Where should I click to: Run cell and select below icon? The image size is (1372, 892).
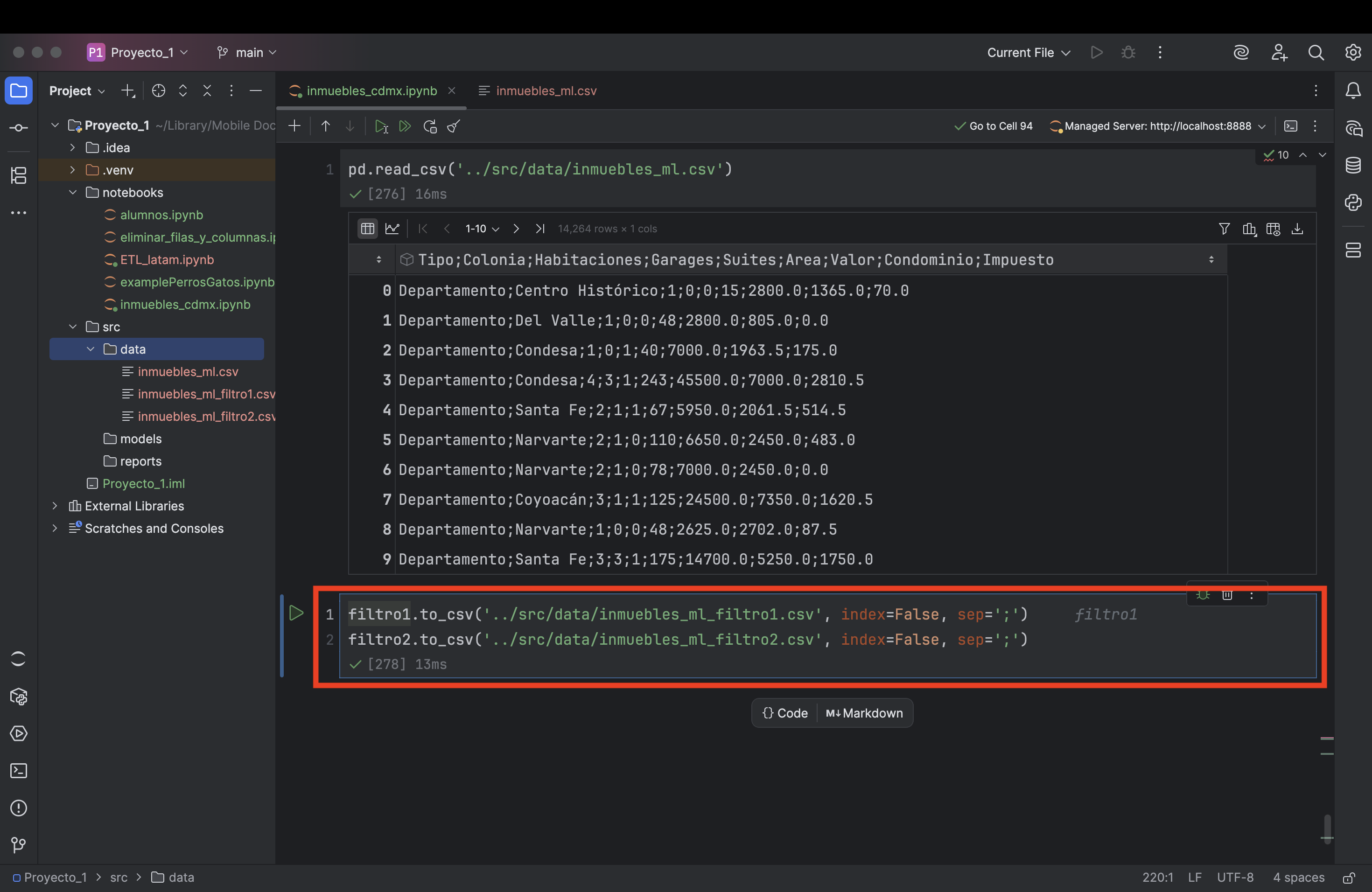(381, 126)
